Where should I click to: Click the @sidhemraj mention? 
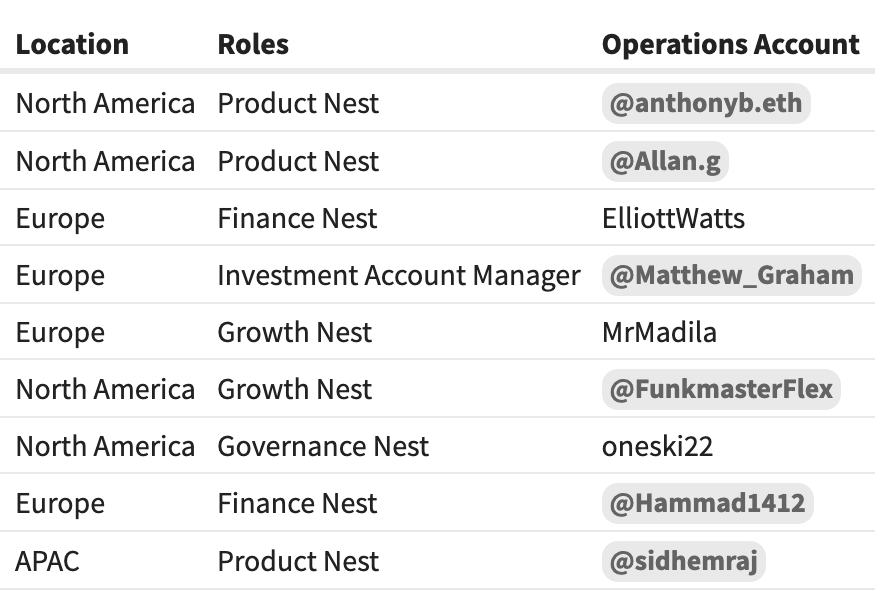coord(683,561)
